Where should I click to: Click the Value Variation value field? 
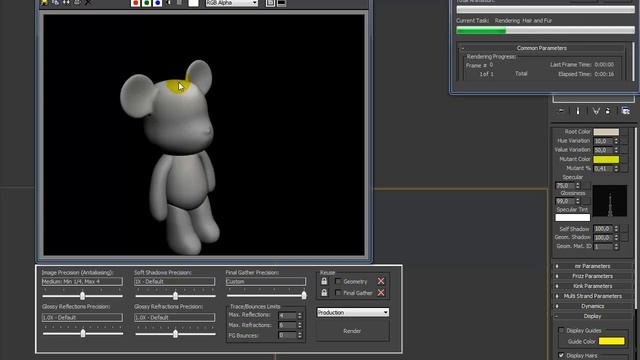pyautogui.click(x=603, y=150)
